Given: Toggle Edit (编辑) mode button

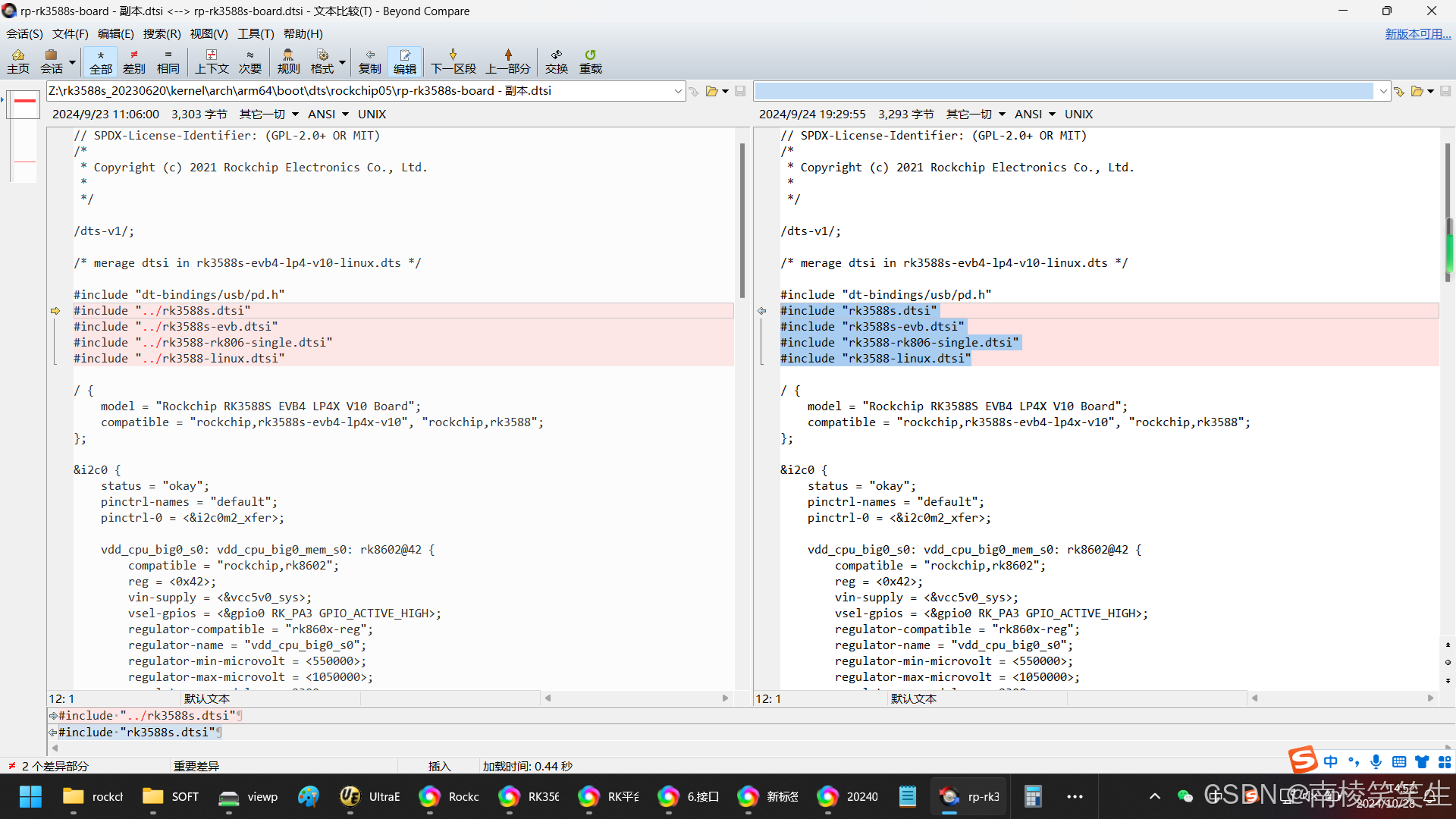Looking at the screenshot, I should (404, 61).
